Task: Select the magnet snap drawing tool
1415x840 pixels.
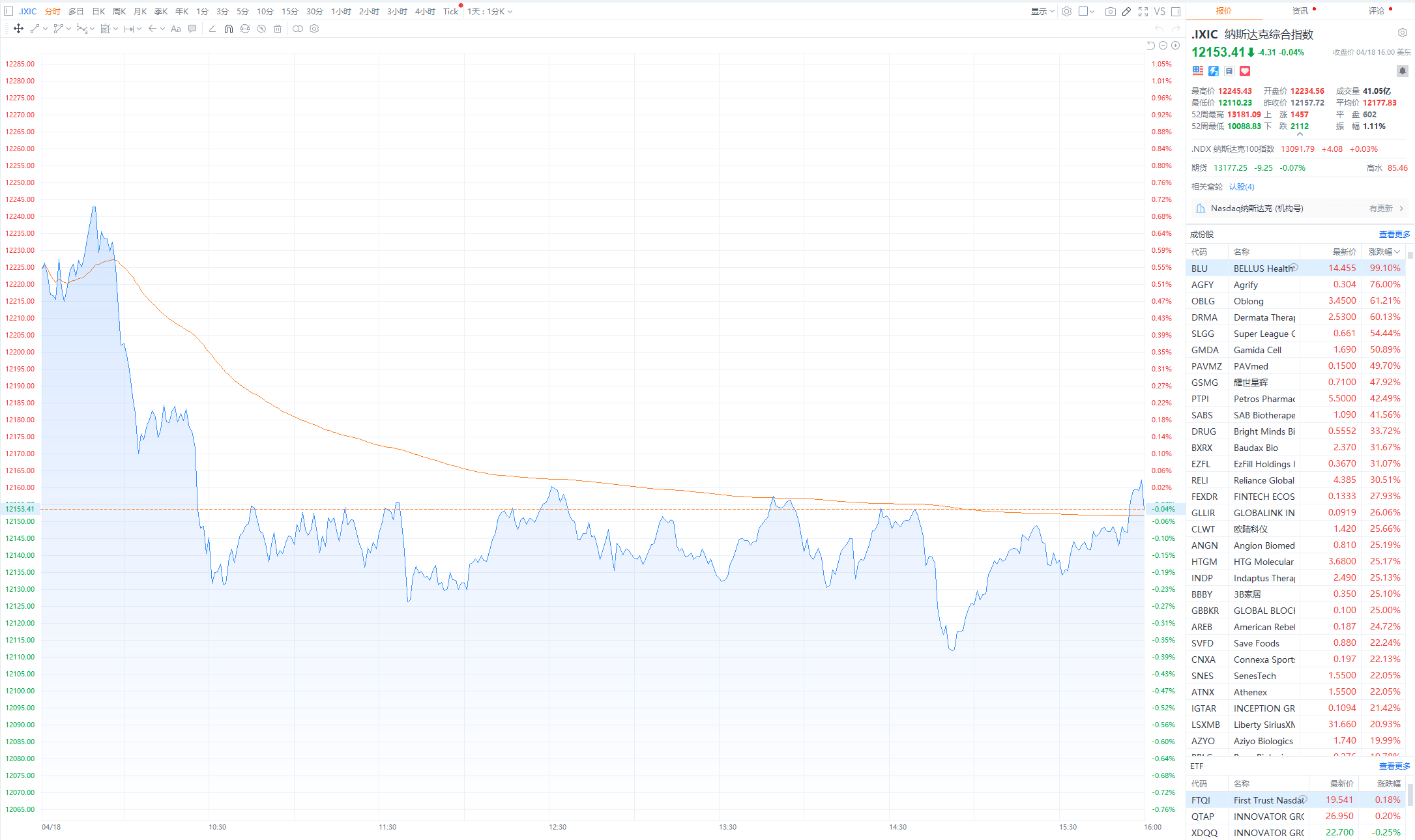Action: (x=228, y=29)
